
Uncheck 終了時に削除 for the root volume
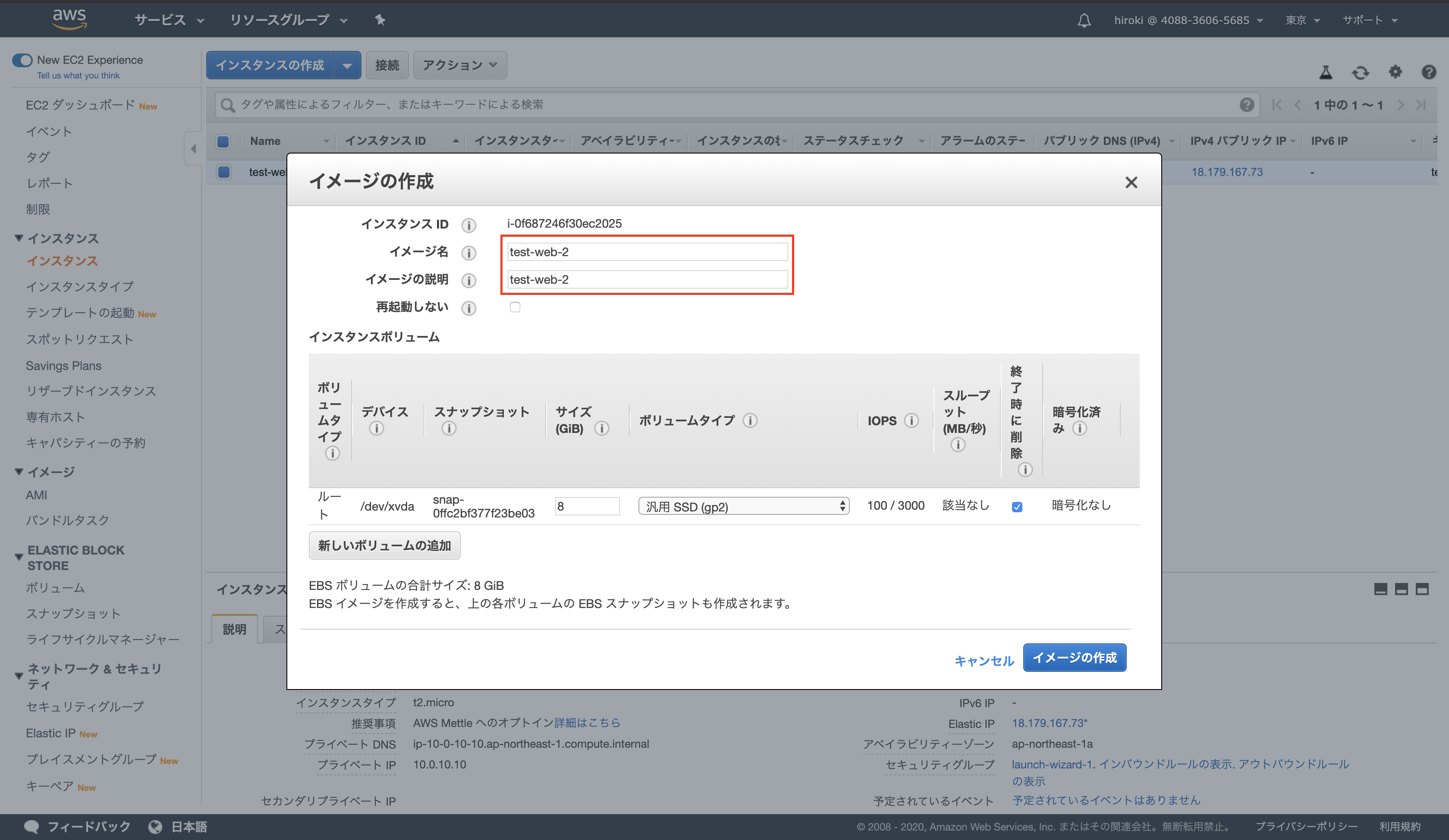click(1017, 507)
